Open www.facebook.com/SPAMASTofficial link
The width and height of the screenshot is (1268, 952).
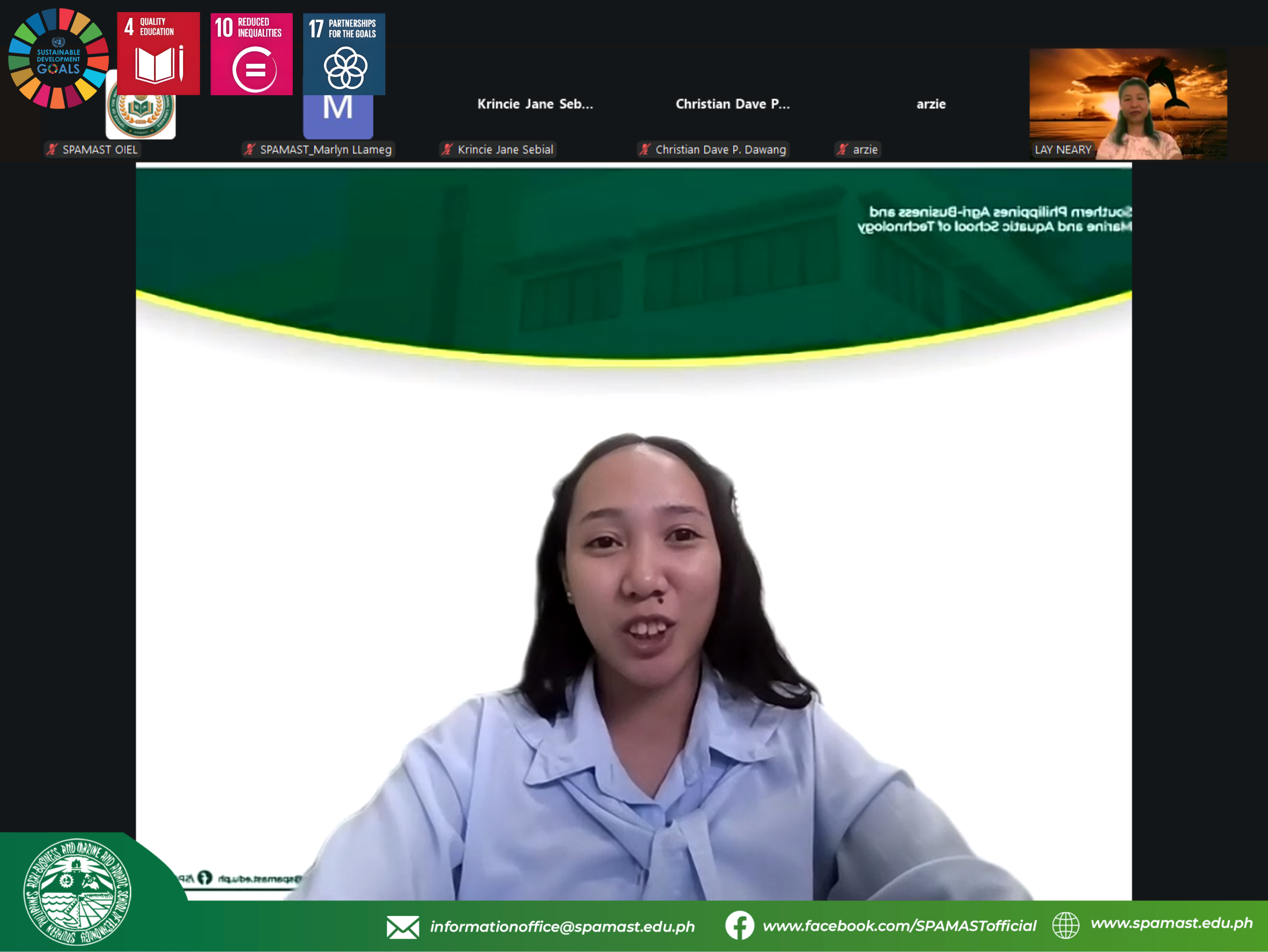pyautogui.click(x=899, y=926)
